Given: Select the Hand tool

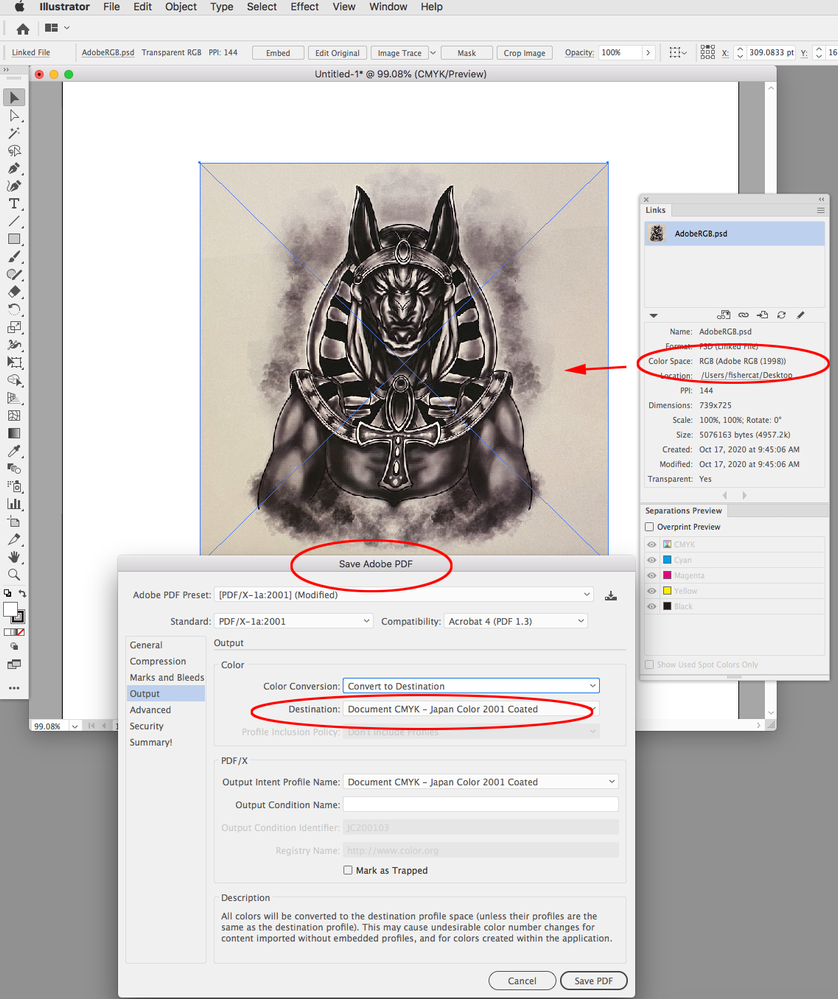Looking at the screenshot, I should click(14, 557).
